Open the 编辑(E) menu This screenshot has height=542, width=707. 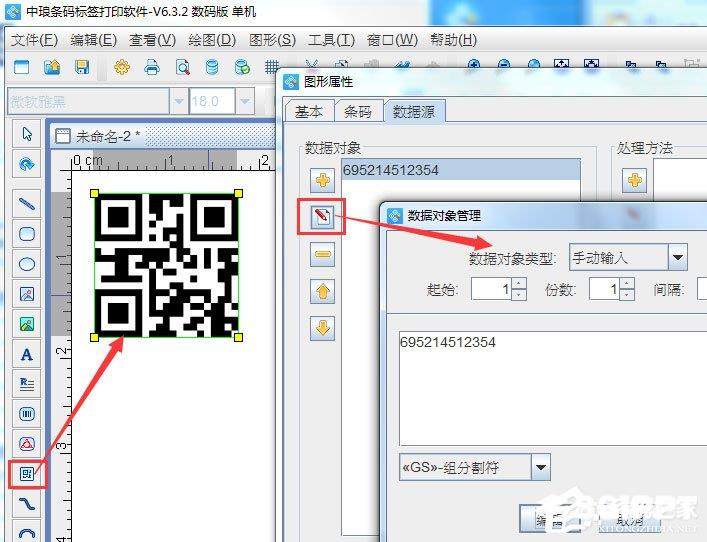[94, 40]
